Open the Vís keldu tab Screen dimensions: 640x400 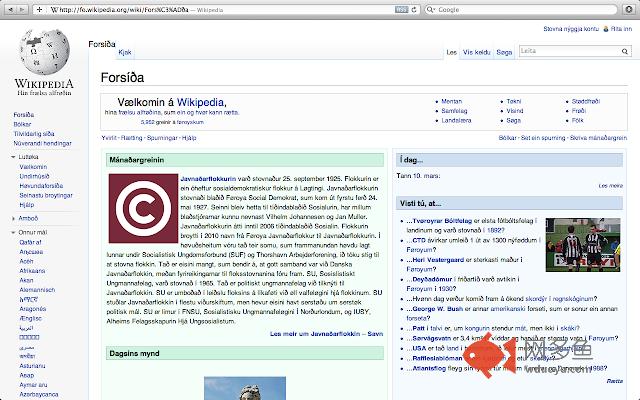[x=476, y=52]
